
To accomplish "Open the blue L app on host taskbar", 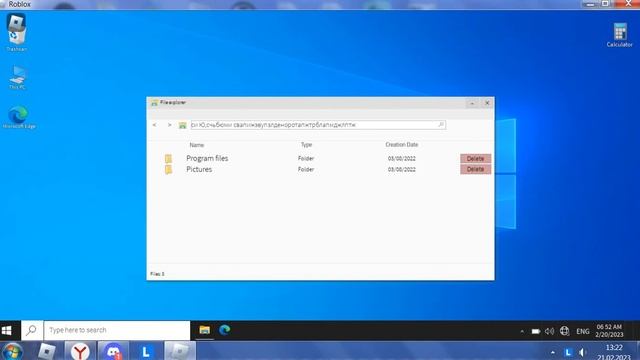I will click(x=146, y=351).
